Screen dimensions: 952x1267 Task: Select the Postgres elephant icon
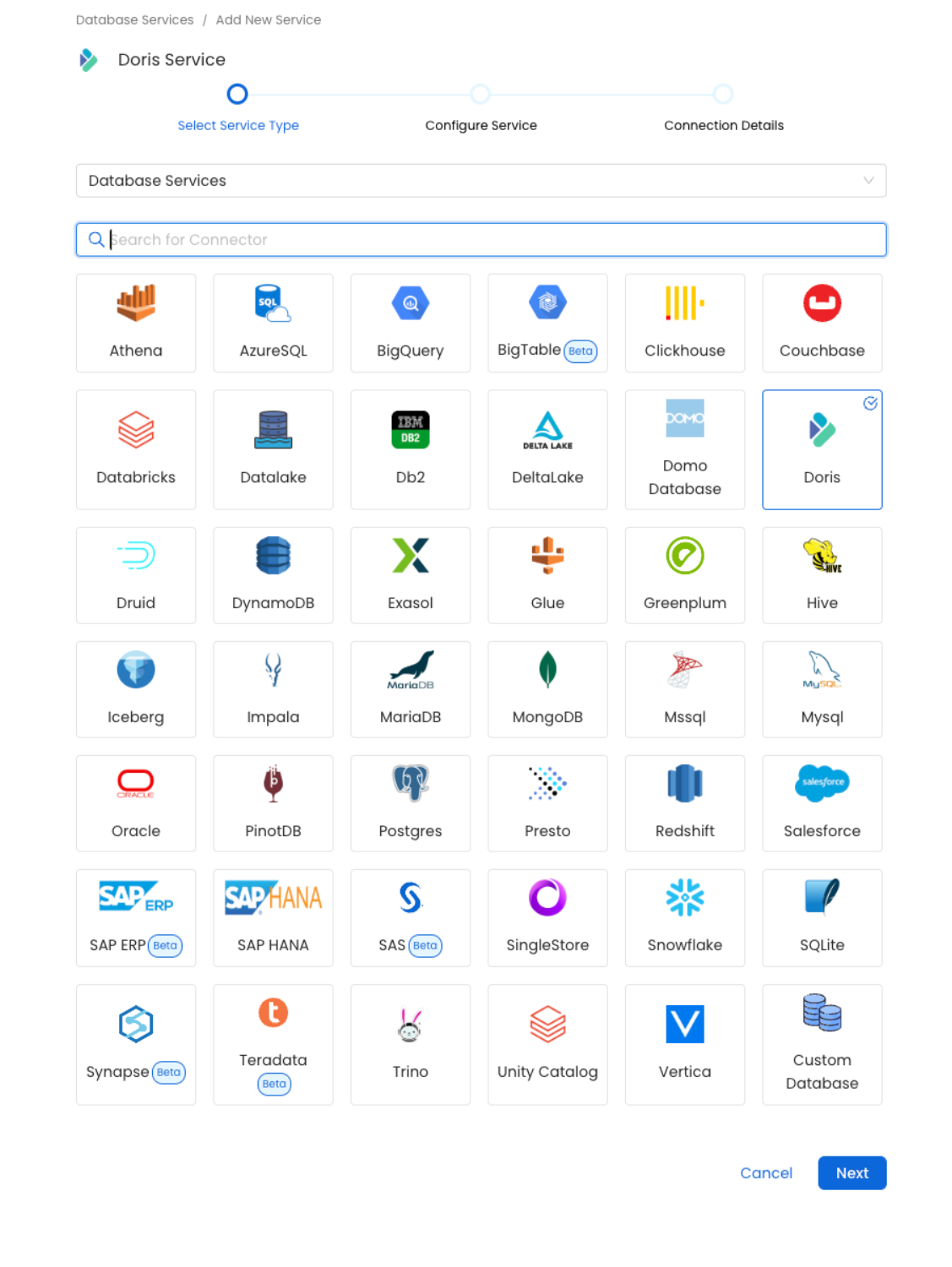[411, 783]
